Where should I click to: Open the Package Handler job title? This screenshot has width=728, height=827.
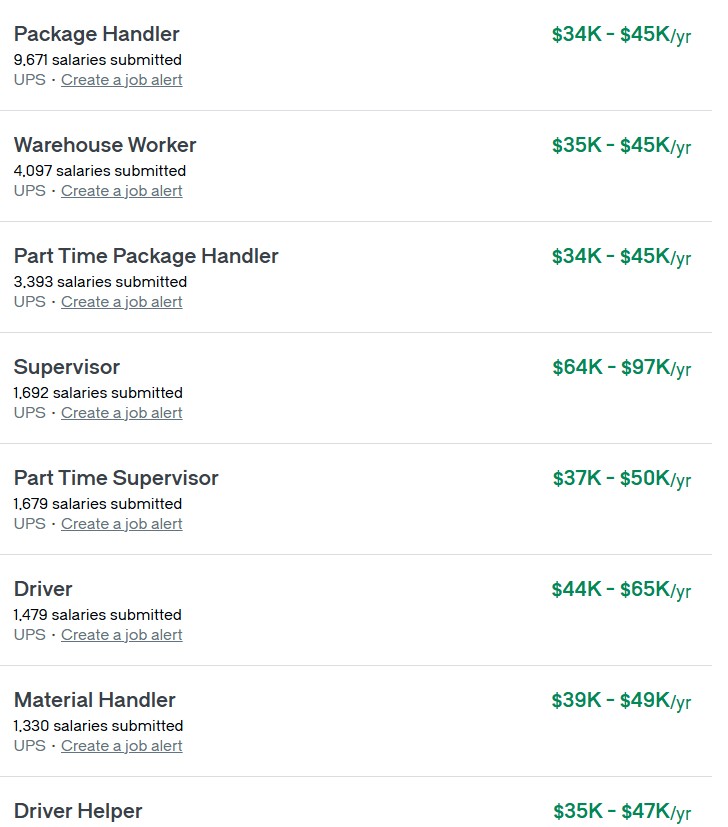(96, 34)
